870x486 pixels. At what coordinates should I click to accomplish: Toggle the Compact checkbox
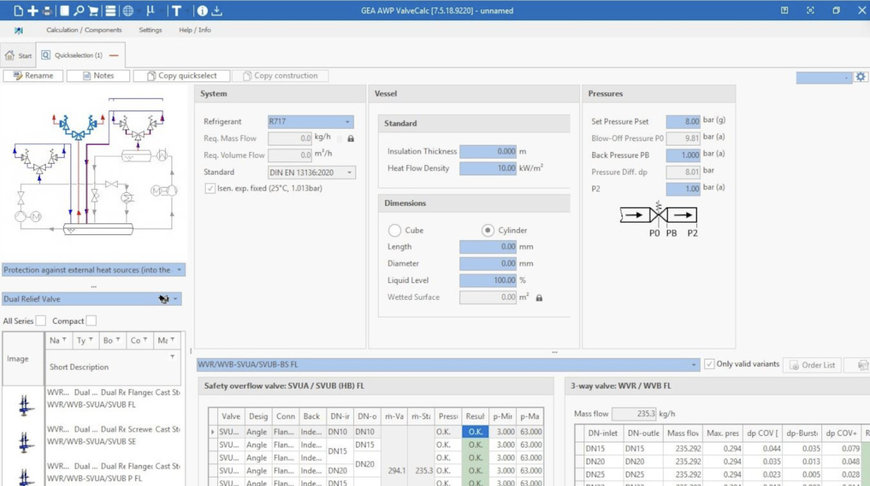(x=91, y=321)
